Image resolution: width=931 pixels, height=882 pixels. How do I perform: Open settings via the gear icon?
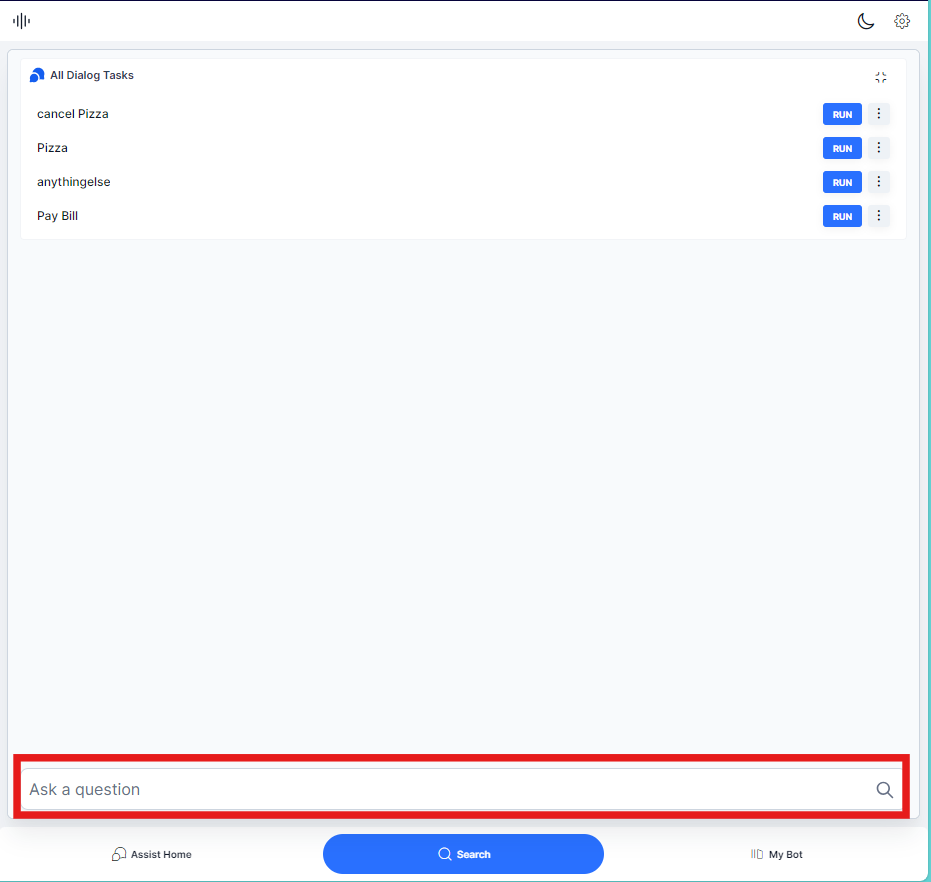902,21
